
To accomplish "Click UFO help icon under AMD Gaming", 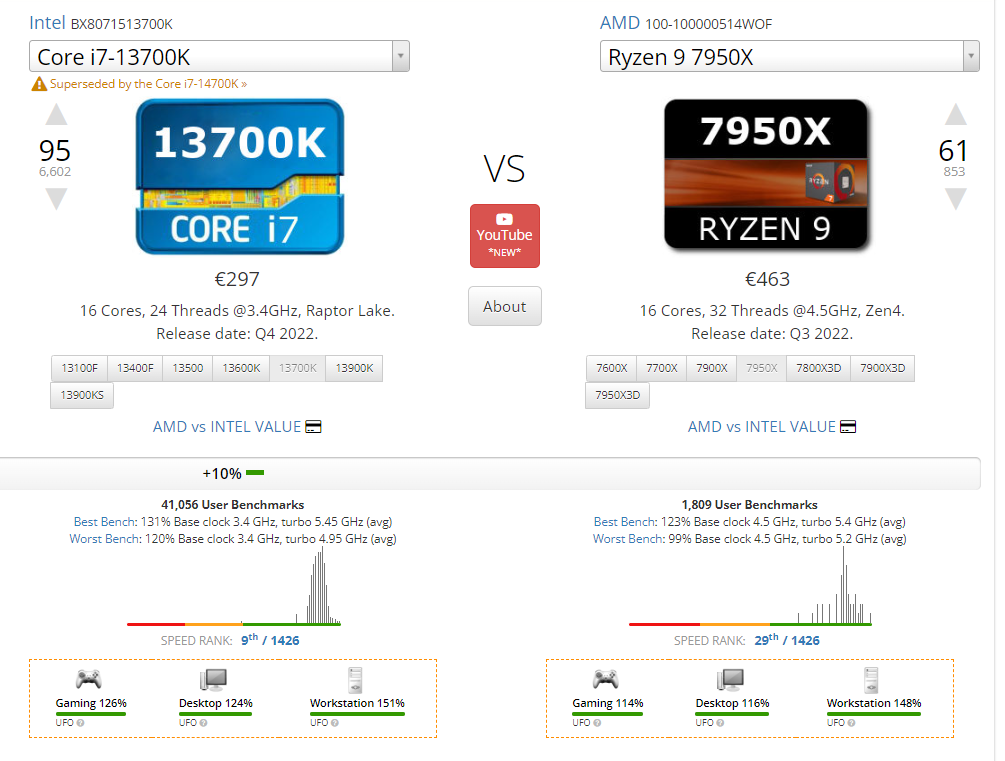I will point(597,723).
